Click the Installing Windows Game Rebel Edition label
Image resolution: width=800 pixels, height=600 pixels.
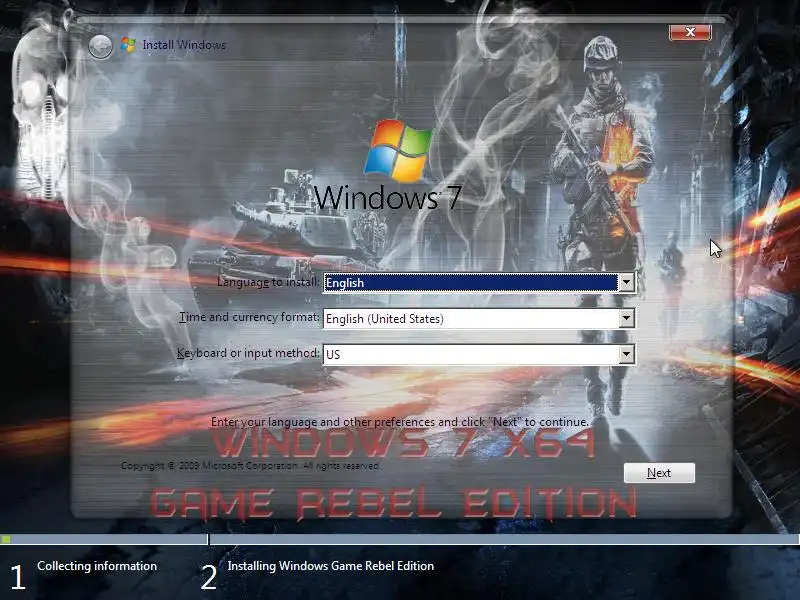click(331, 566)
